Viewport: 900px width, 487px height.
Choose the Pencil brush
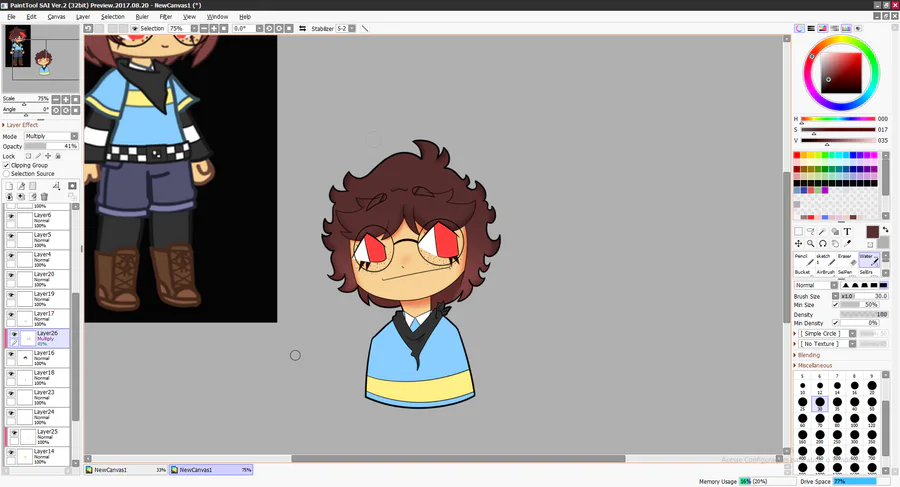[x=804, y=260]
